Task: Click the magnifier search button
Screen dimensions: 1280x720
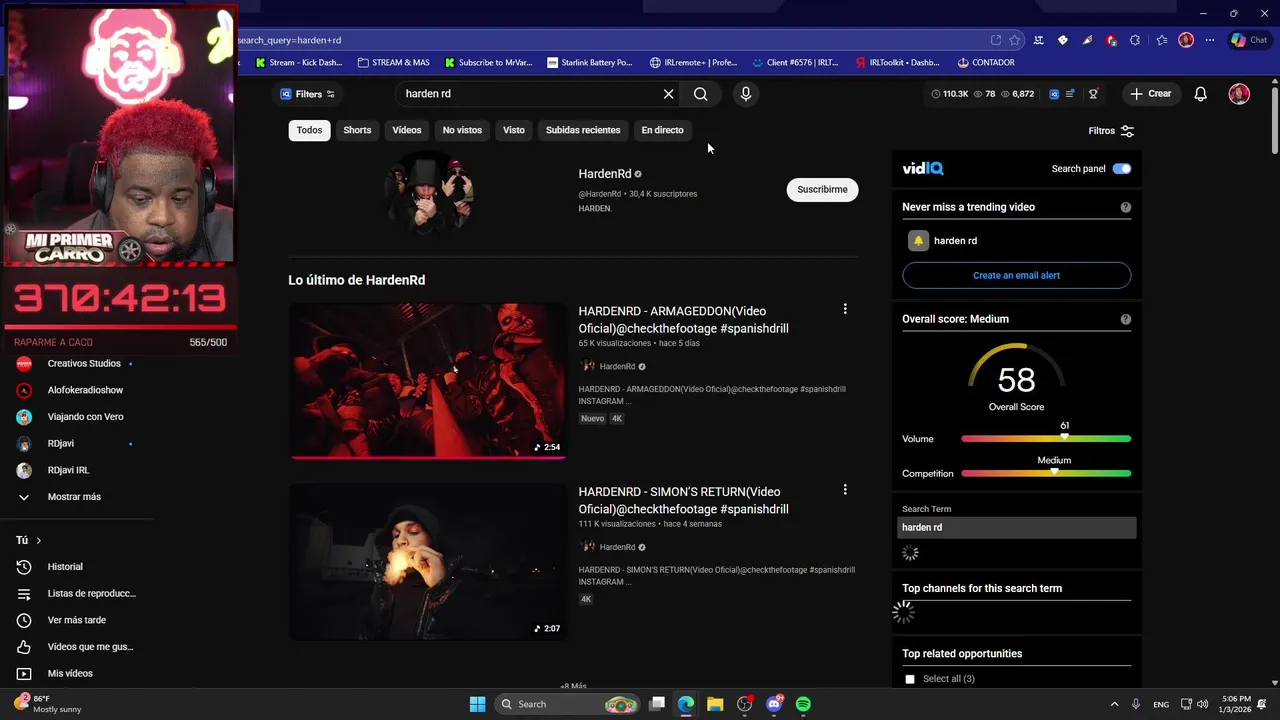Action: pyautogui.click(x=701, y=94)
